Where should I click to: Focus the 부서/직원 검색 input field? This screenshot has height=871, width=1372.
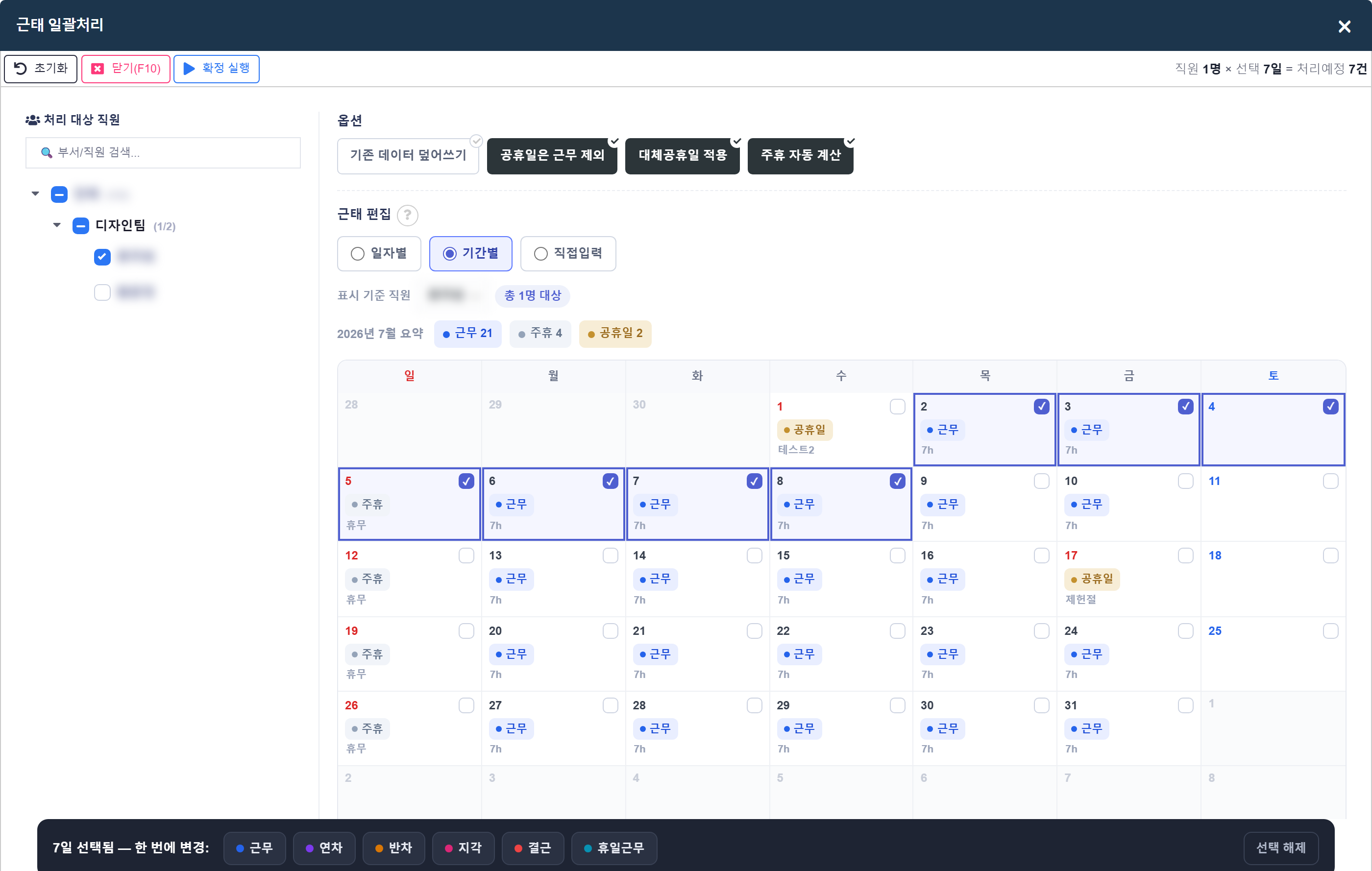click(163, 152)
